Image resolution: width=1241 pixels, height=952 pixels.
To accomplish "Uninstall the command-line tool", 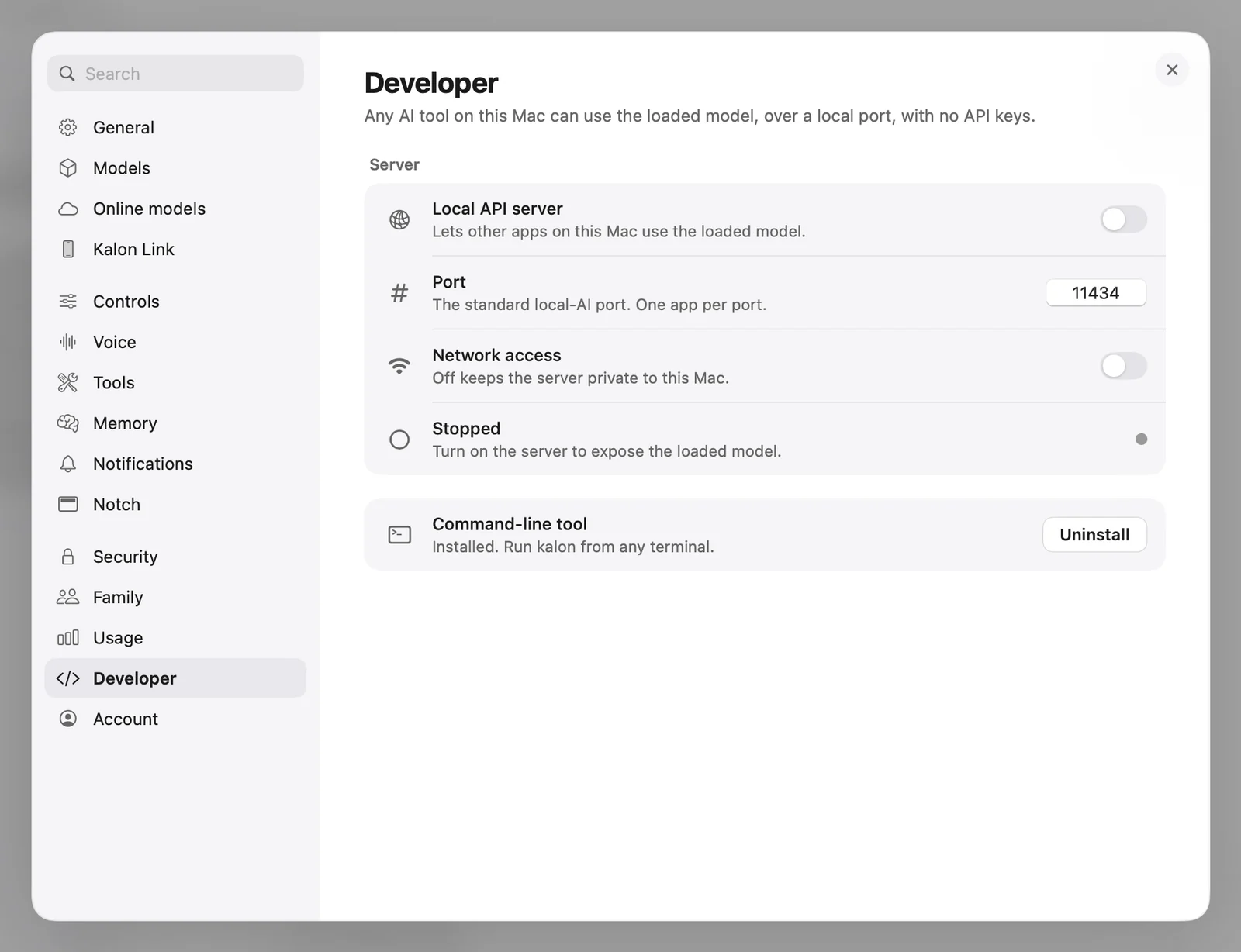I will 1094,535.
